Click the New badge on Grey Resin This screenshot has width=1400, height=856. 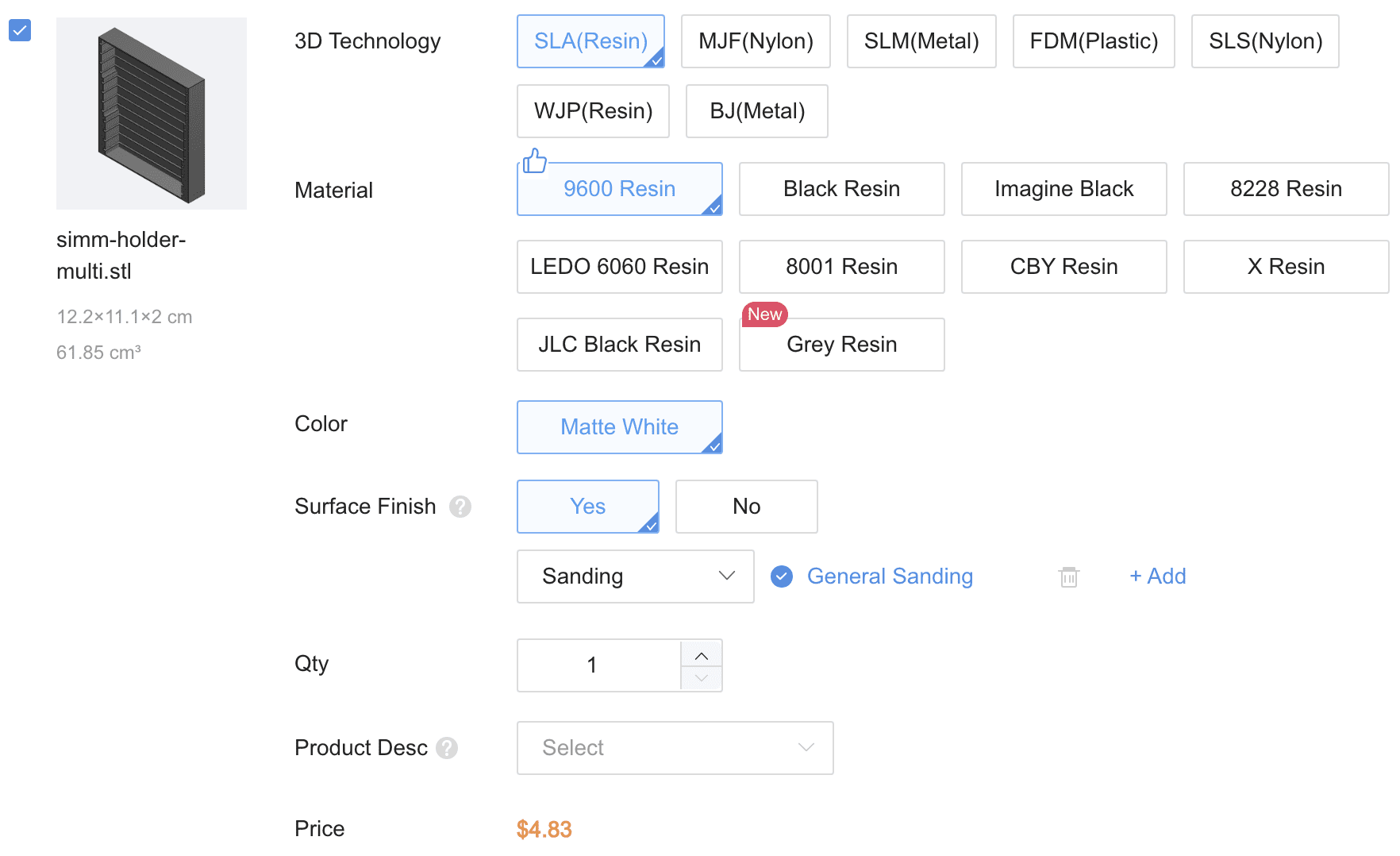pyautogui.click(x=764, y=314)
